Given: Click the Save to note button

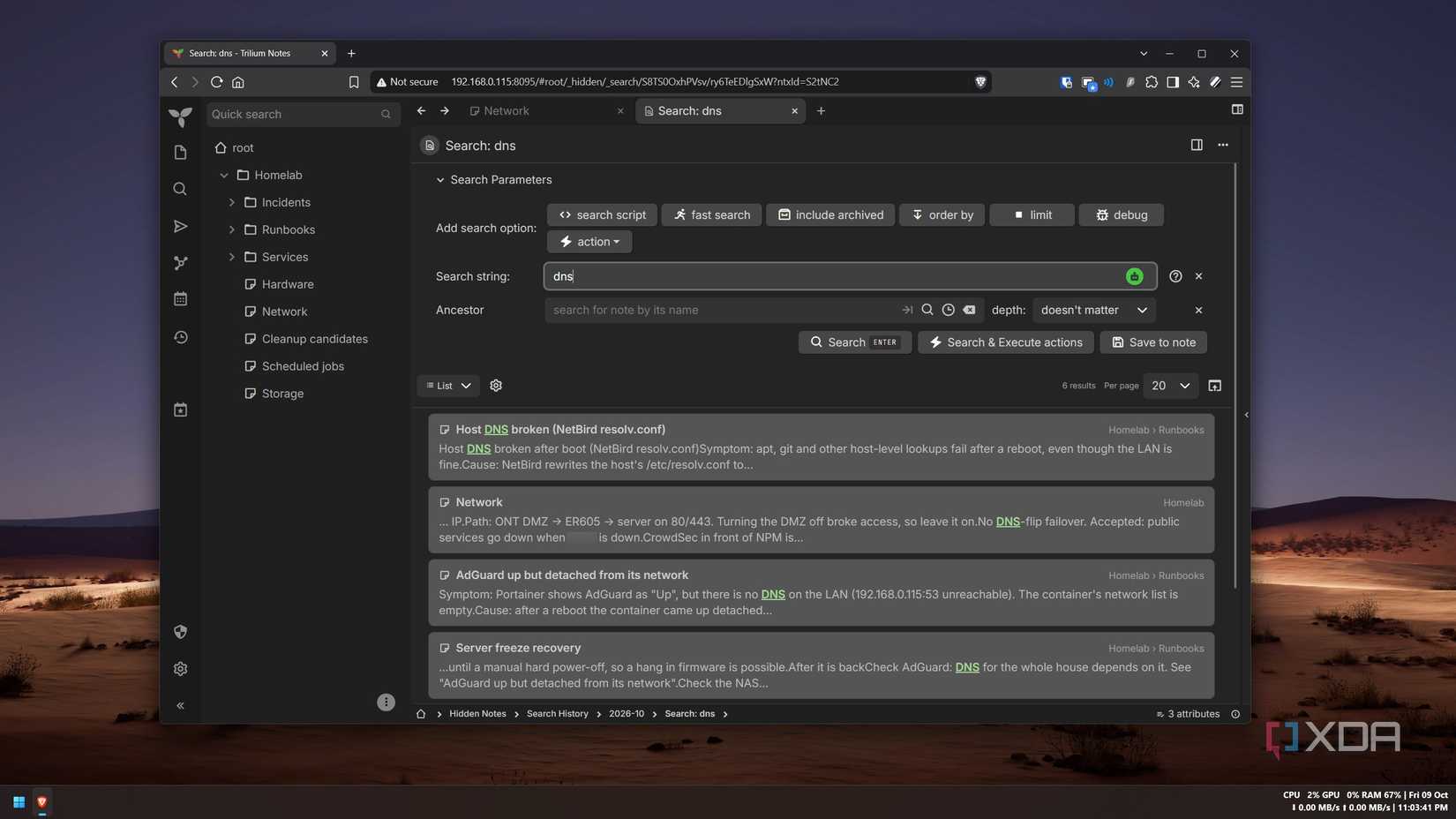Looking at the screenshot, I should coord(1153,342).
